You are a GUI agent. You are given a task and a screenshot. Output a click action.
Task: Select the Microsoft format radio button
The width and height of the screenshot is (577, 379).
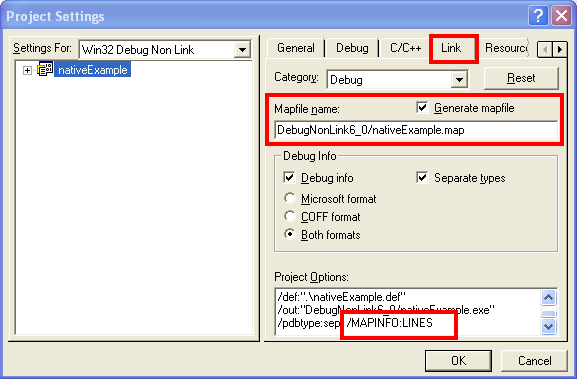pyautogui.click(x=290, y=199)
